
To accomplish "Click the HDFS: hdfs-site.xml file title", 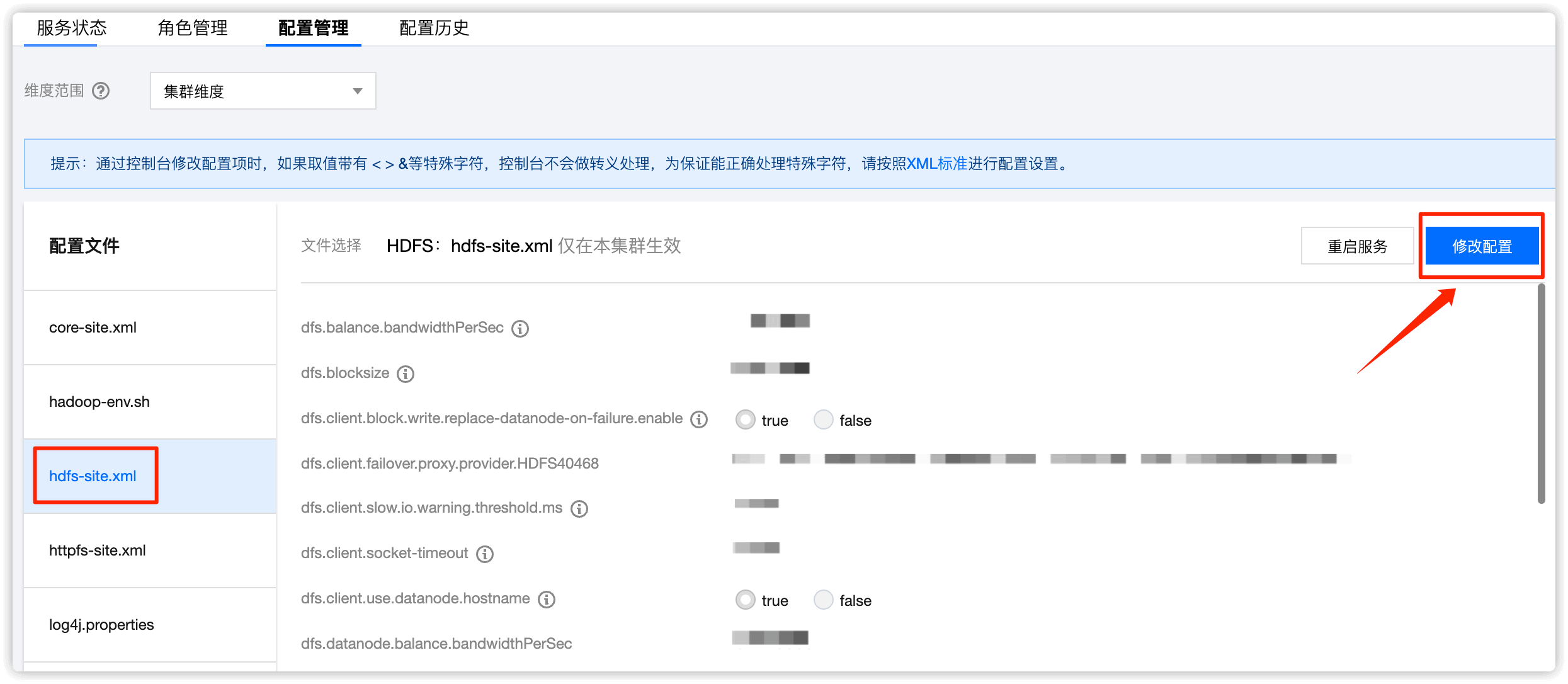I will click(470, 246).
